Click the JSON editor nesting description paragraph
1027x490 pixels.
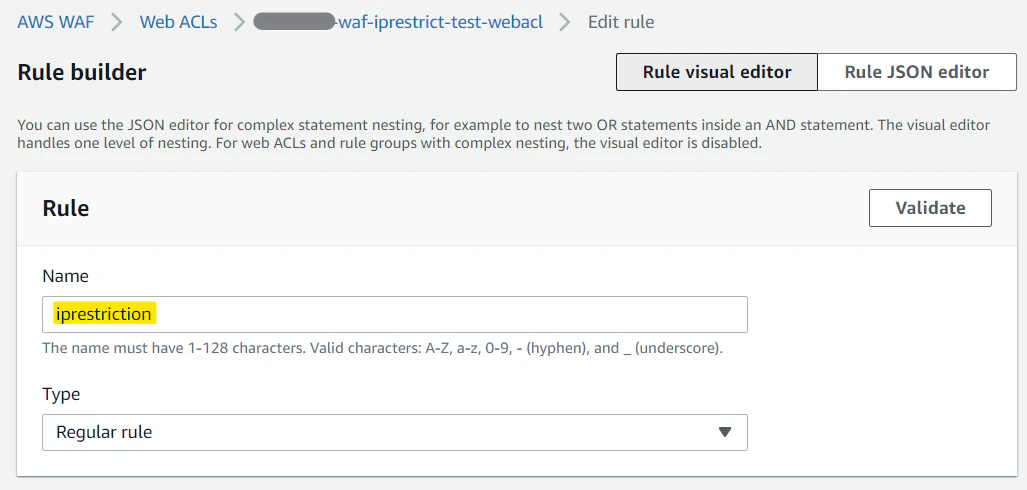click(503, 134)
